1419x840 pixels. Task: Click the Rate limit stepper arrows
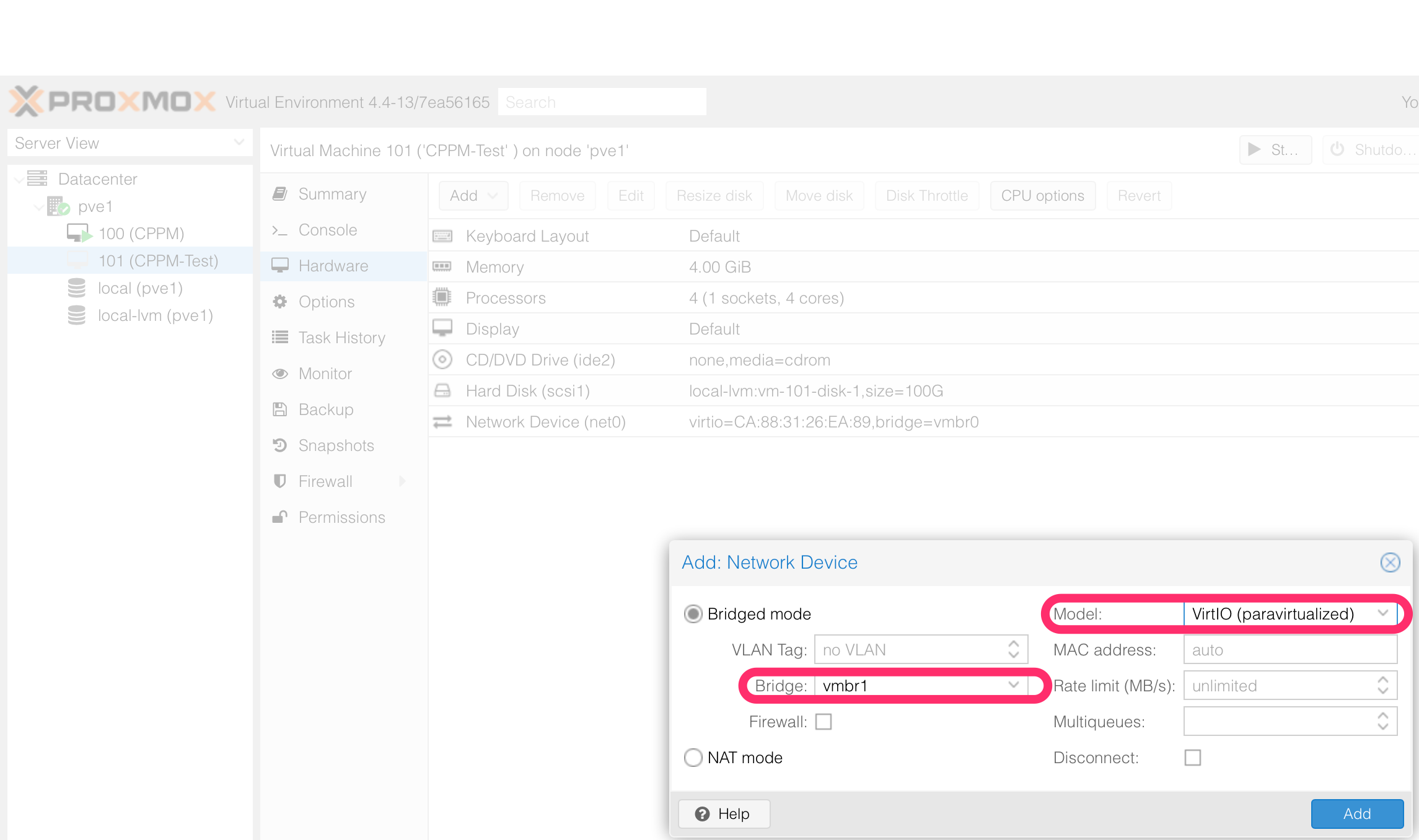pyautogui.click(x=1383, y=685)
